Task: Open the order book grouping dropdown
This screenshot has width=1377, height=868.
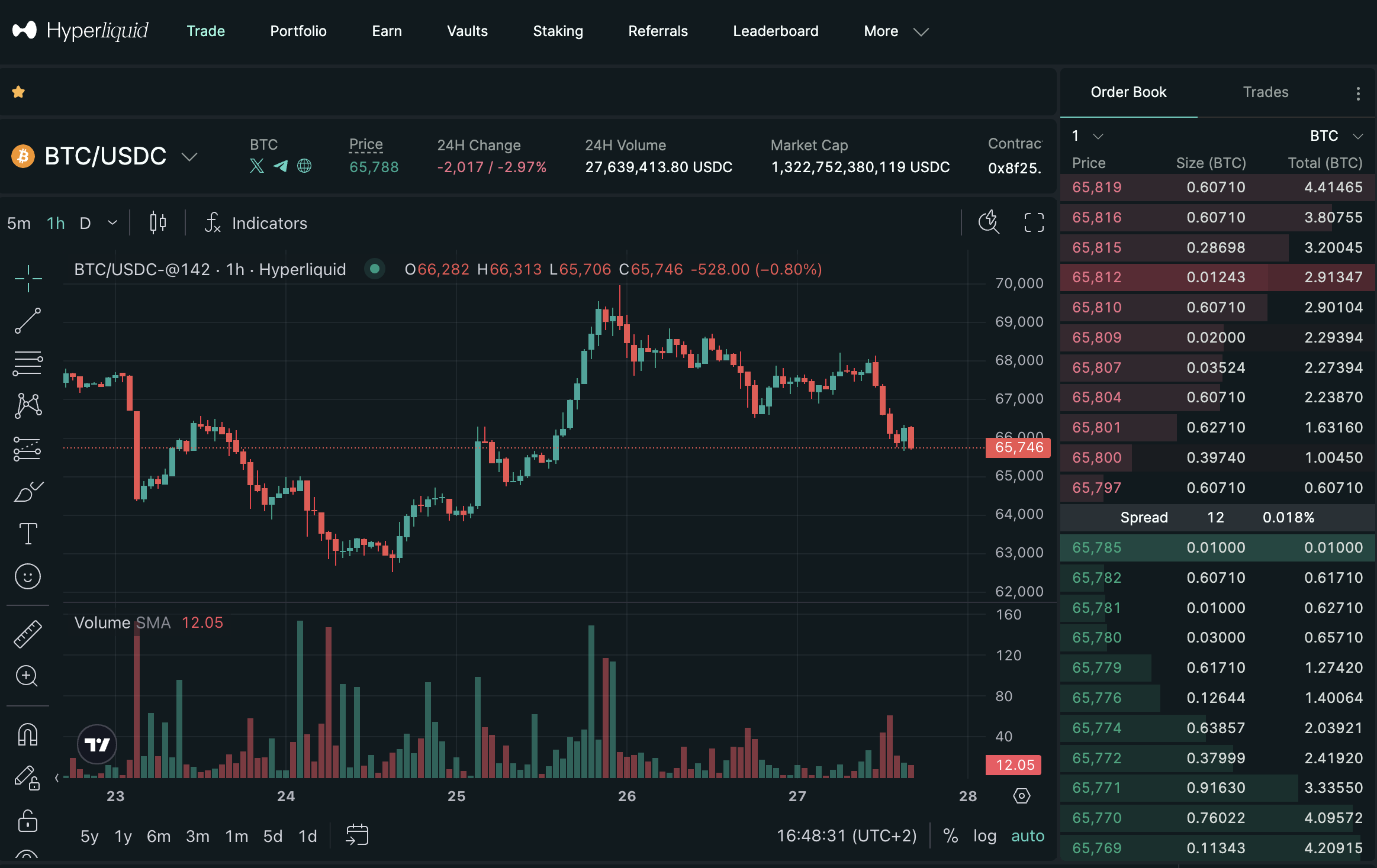Action: pos(1088,136)
